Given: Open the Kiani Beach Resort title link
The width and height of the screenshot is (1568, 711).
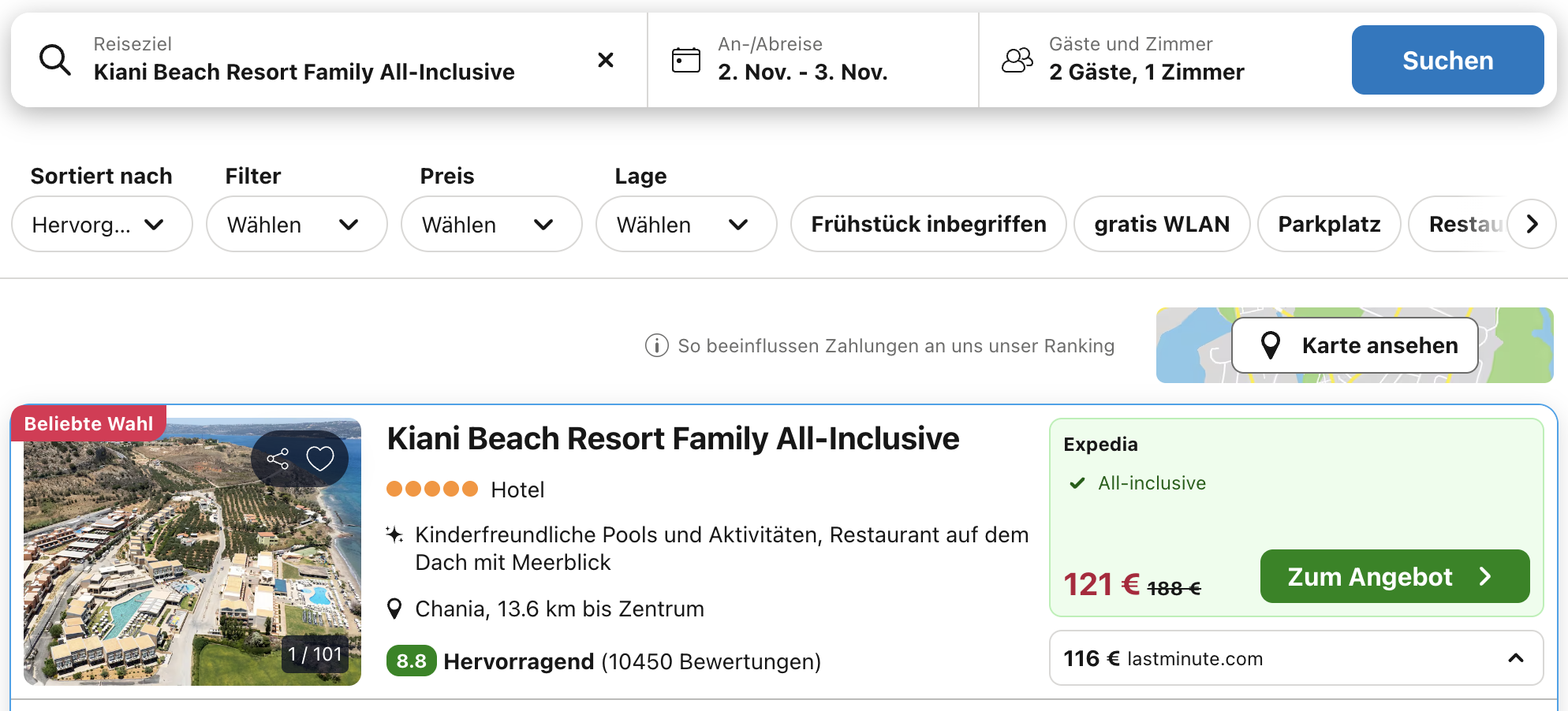Looking at the screenshot, I should click(x=673, y=439).
